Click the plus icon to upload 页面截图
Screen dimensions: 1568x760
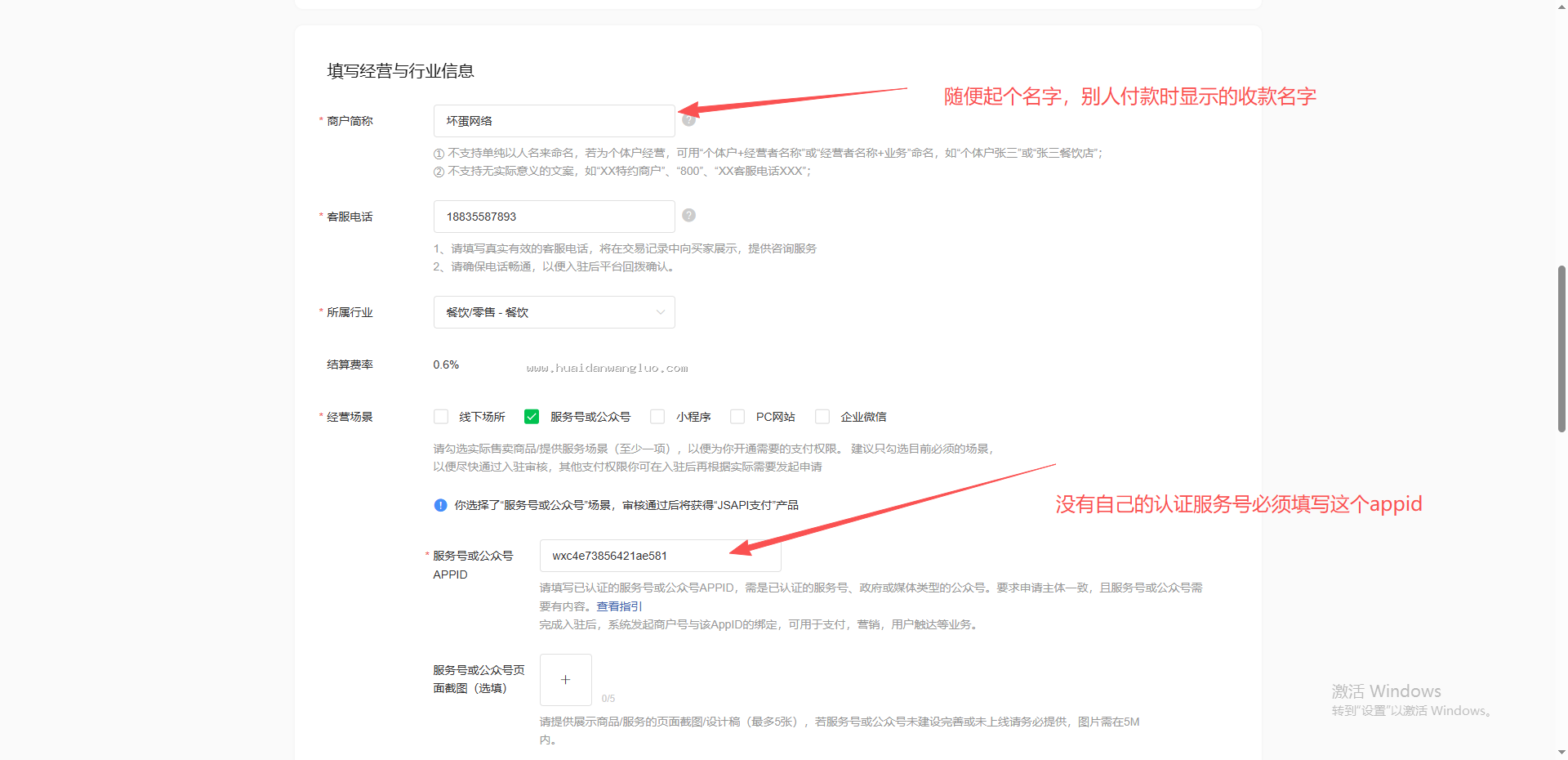click(x=565, y=680)
